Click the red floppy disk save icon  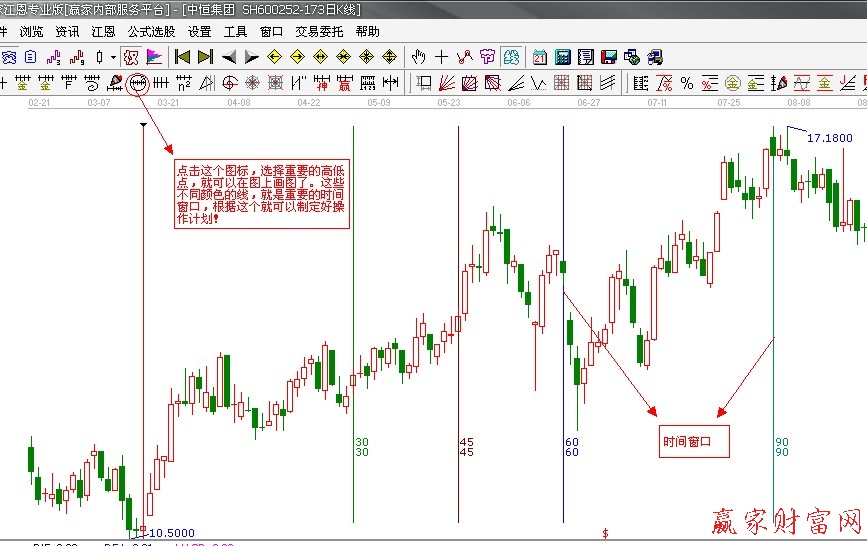coord(608,56)
